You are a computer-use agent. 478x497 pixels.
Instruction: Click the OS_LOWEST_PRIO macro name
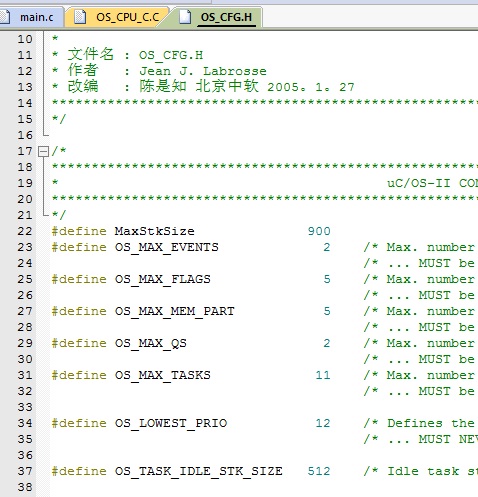tap(171, 423)
